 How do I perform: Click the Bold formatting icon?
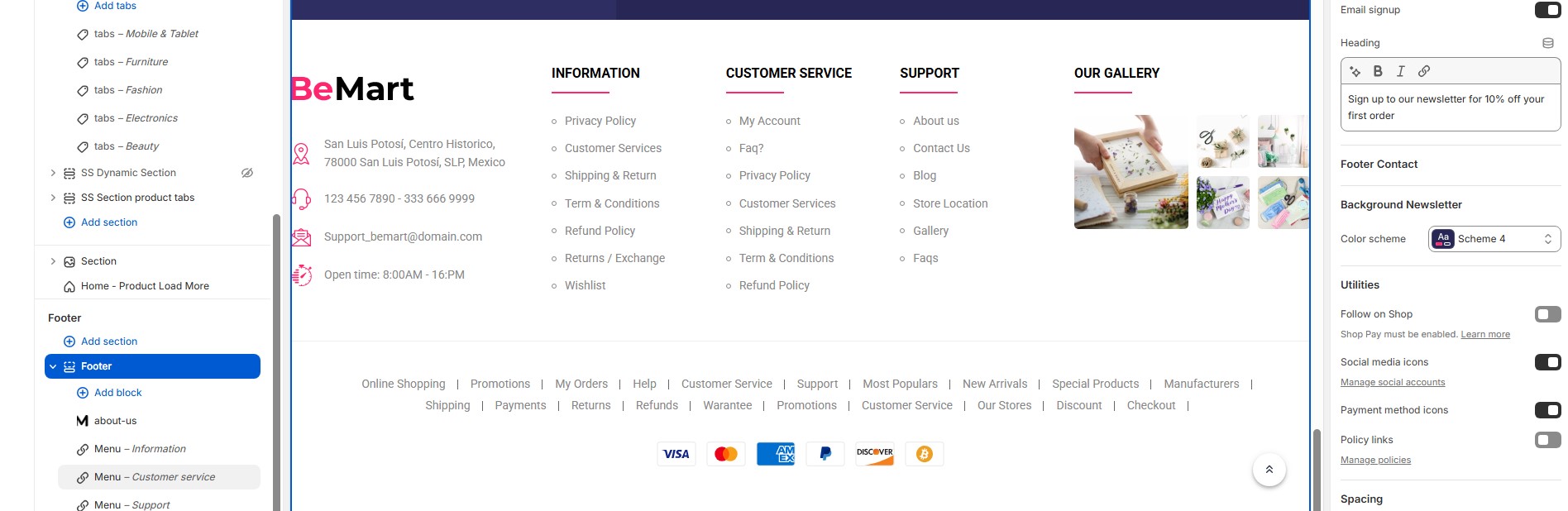pos(1378,71)
